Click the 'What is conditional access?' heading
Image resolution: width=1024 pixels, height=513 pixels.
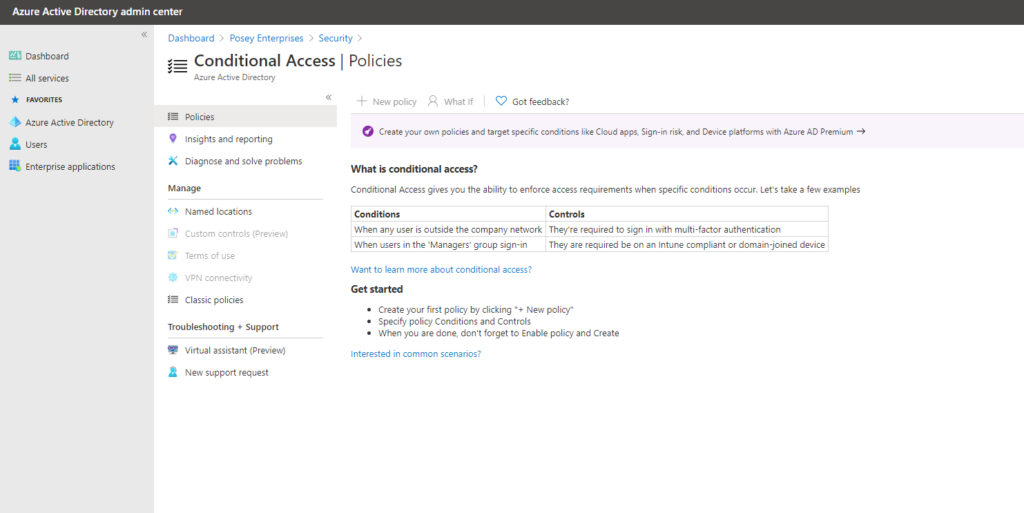(x=414, y=169)
